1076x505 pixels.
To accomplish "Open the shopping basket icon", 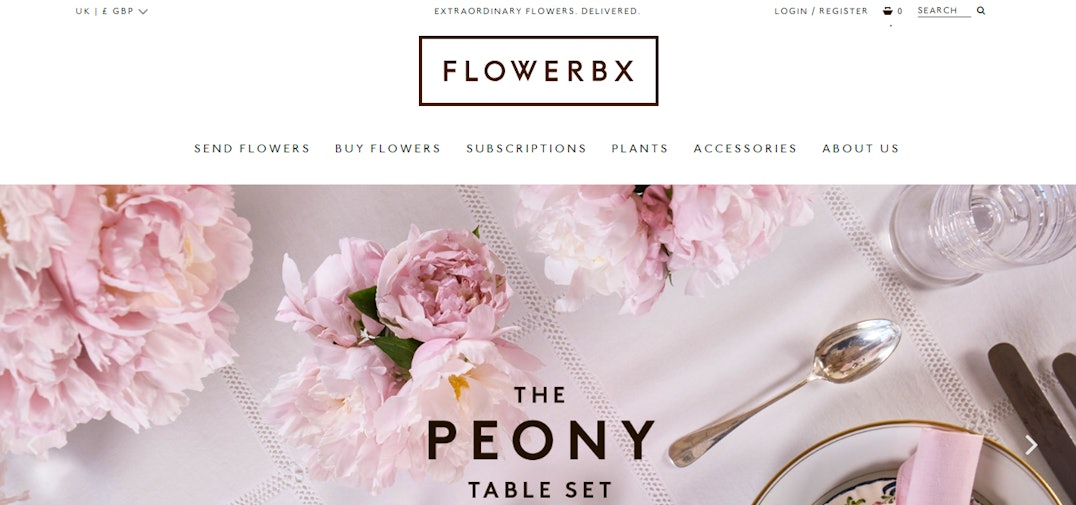I will tap(887, 11).
